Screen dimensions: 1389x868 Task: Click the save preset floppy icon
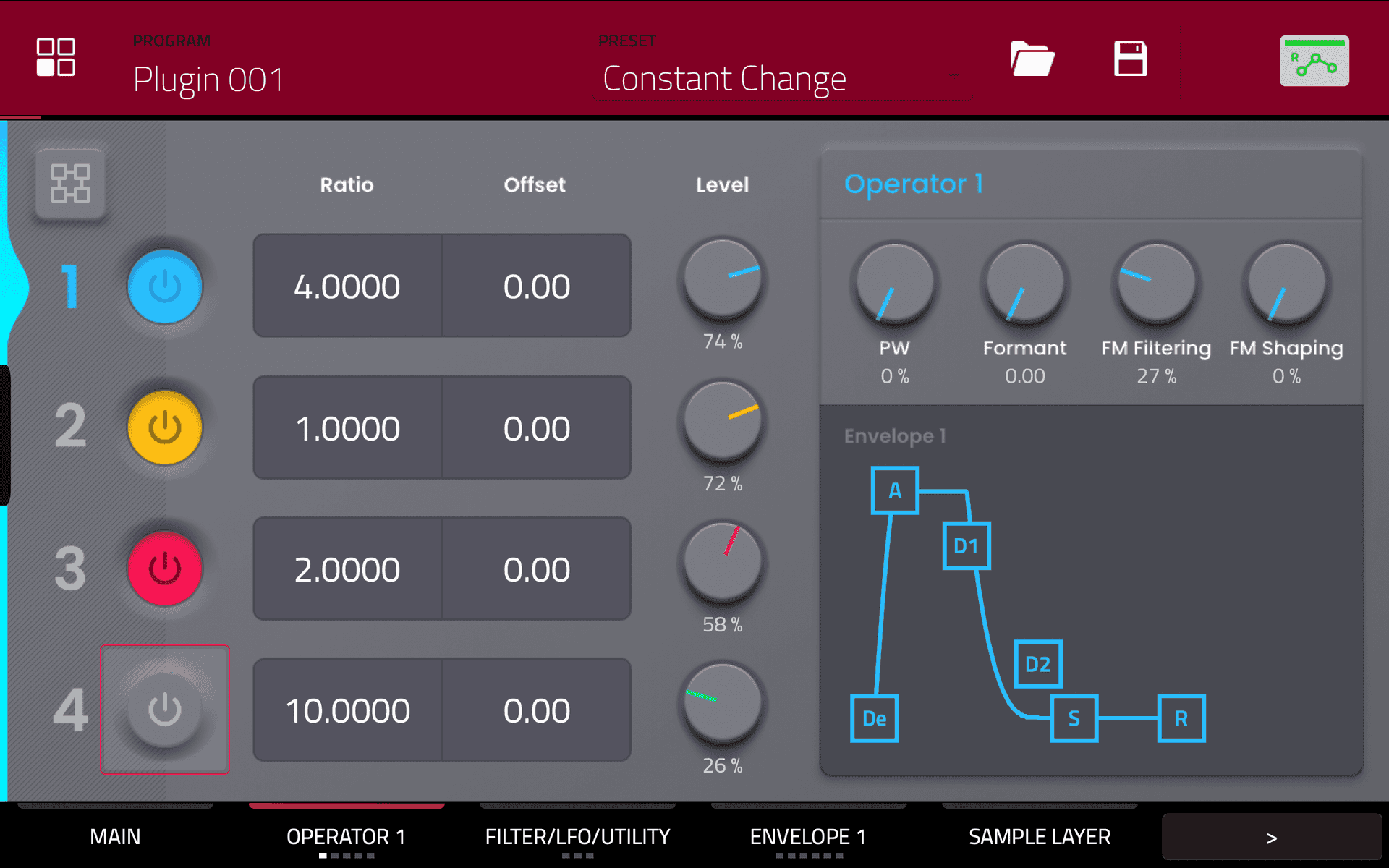(x=1130, y=59)
